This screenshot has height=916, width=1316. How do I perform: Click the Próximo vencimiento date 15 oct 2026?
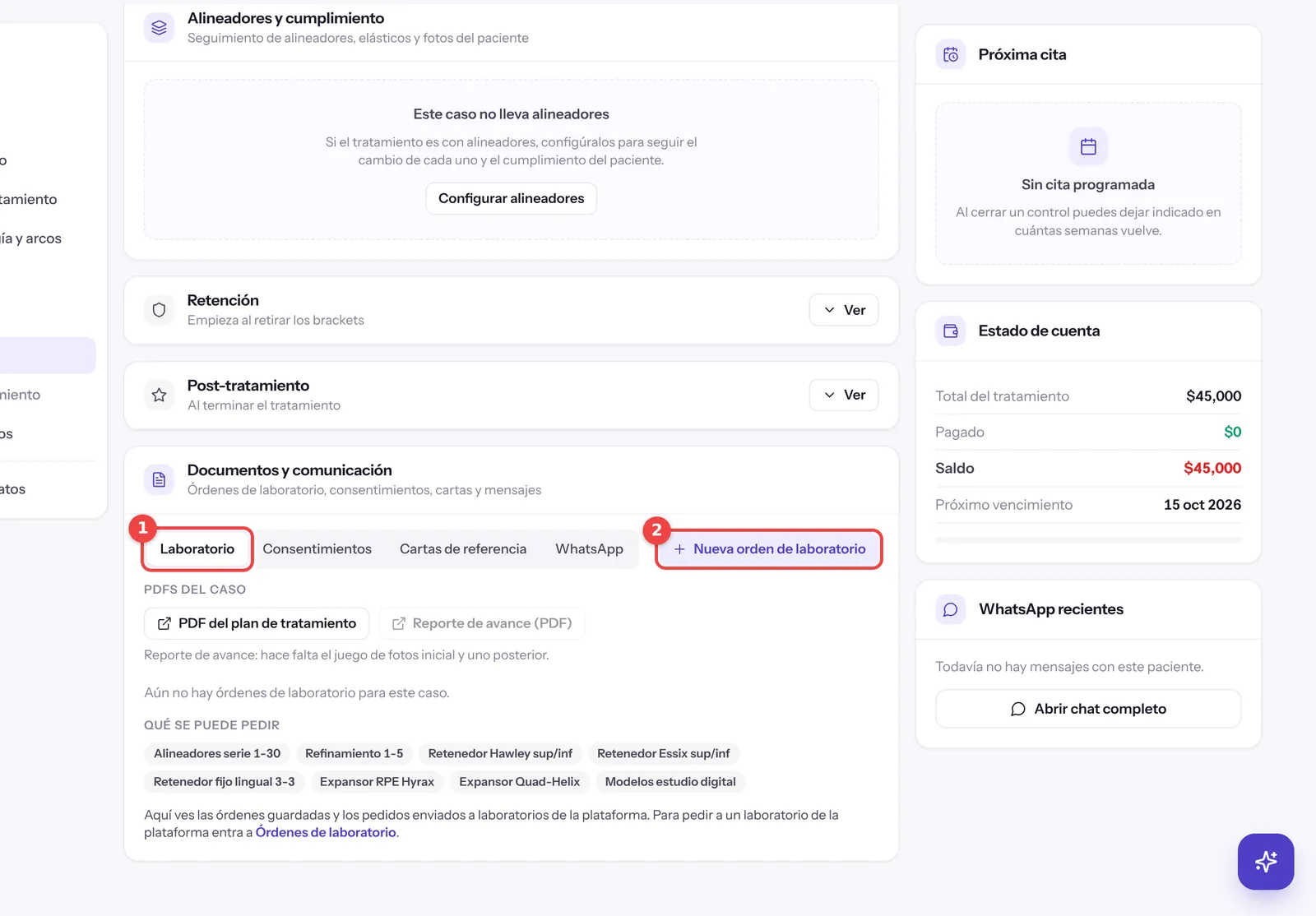[x=1202, y=504]
